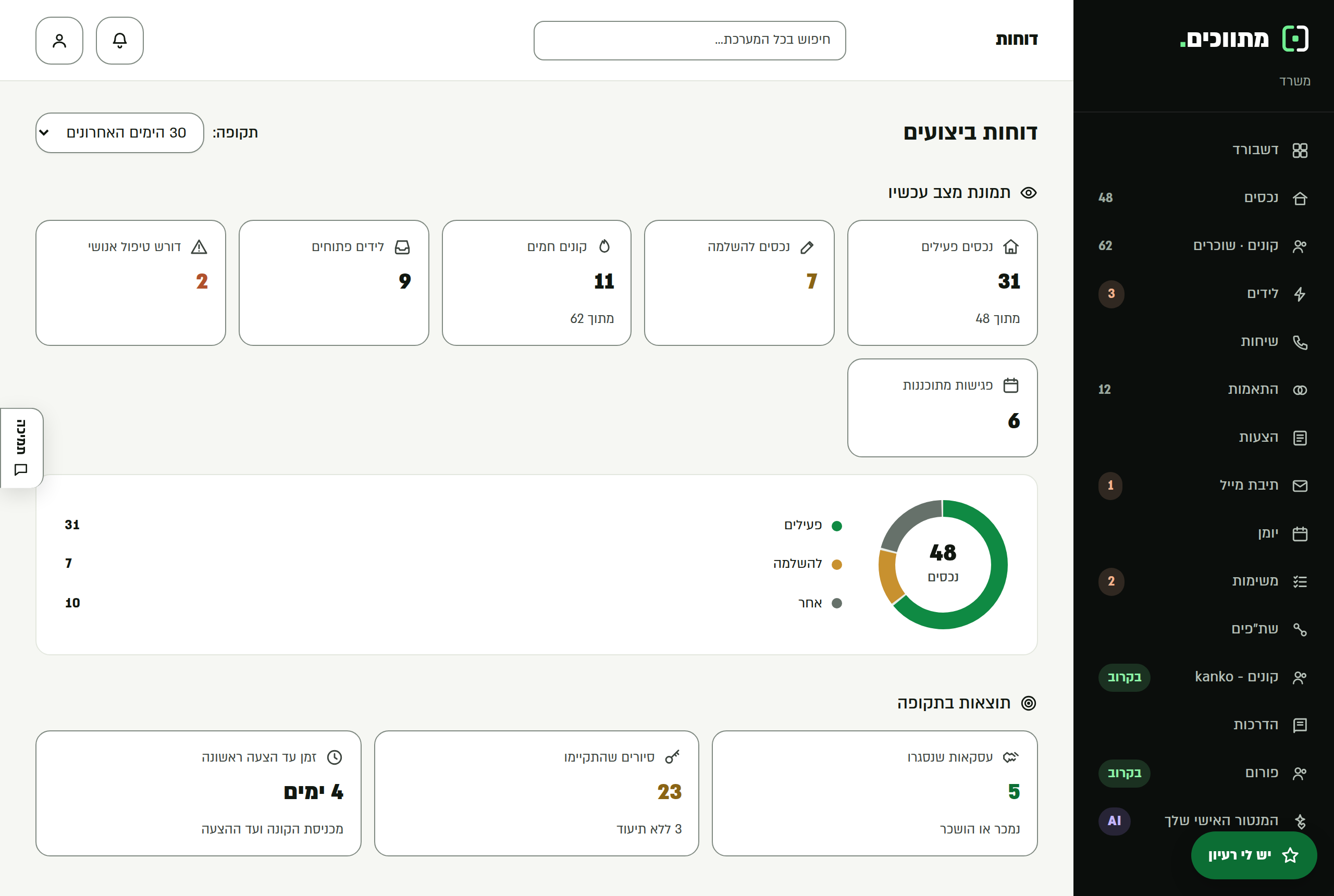Image resolution: width=1334 pixels, height=896 pixels.
Task: Click the בקרוב badge next to פורום
Action: (x=1124, y=773)
